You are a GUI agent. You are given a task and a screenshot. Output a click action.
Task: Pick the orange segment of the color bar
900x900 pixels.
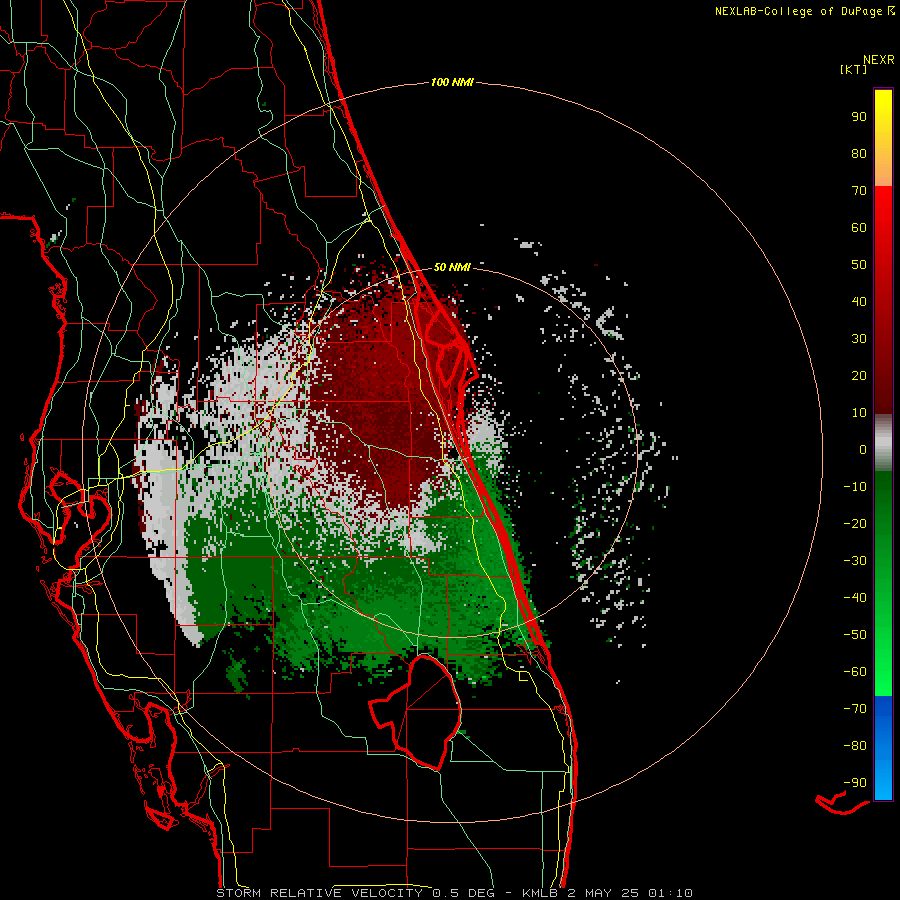coord(883,169)
